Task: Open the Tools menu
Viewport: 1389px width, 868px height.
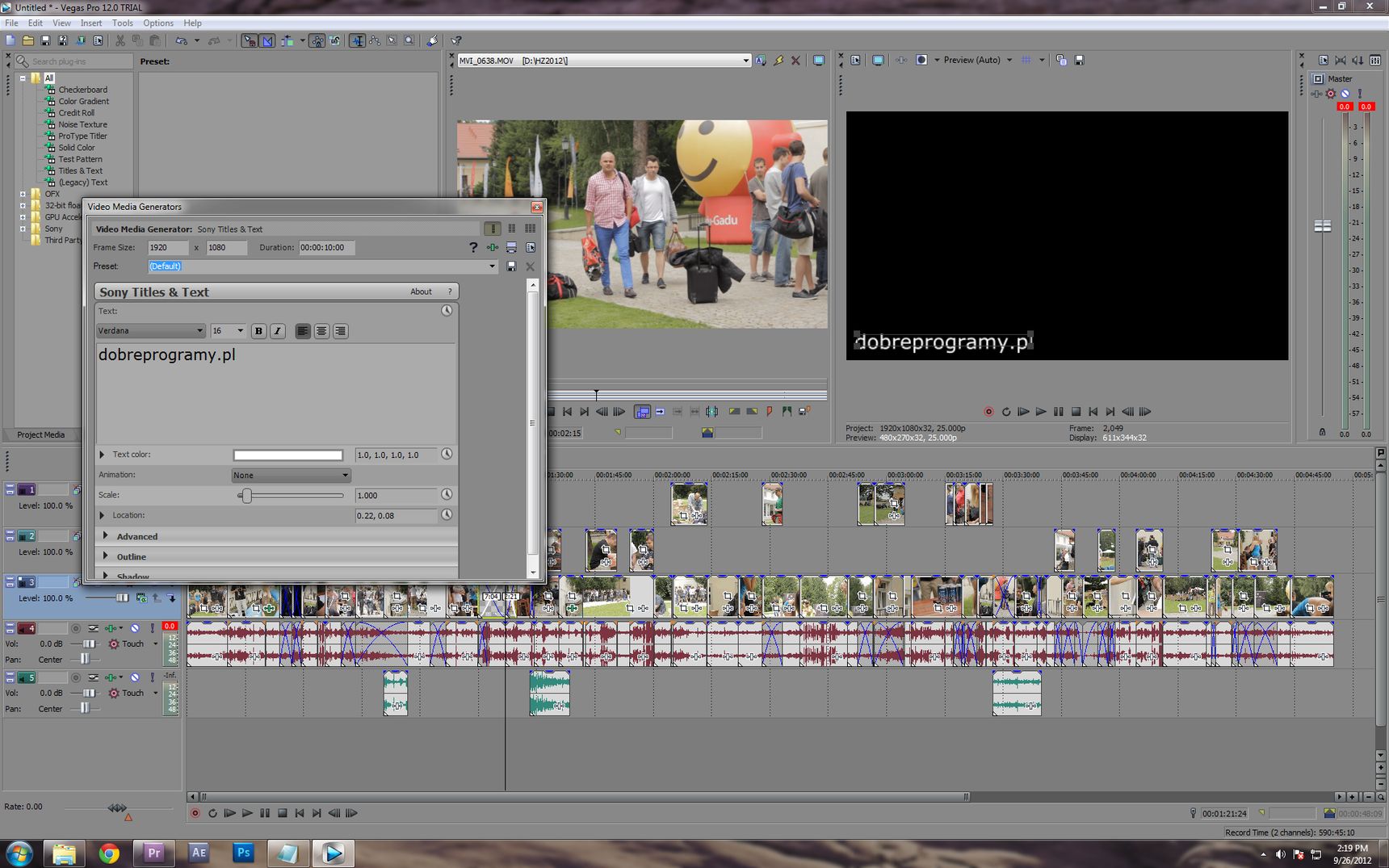Action: click(123, 23)
